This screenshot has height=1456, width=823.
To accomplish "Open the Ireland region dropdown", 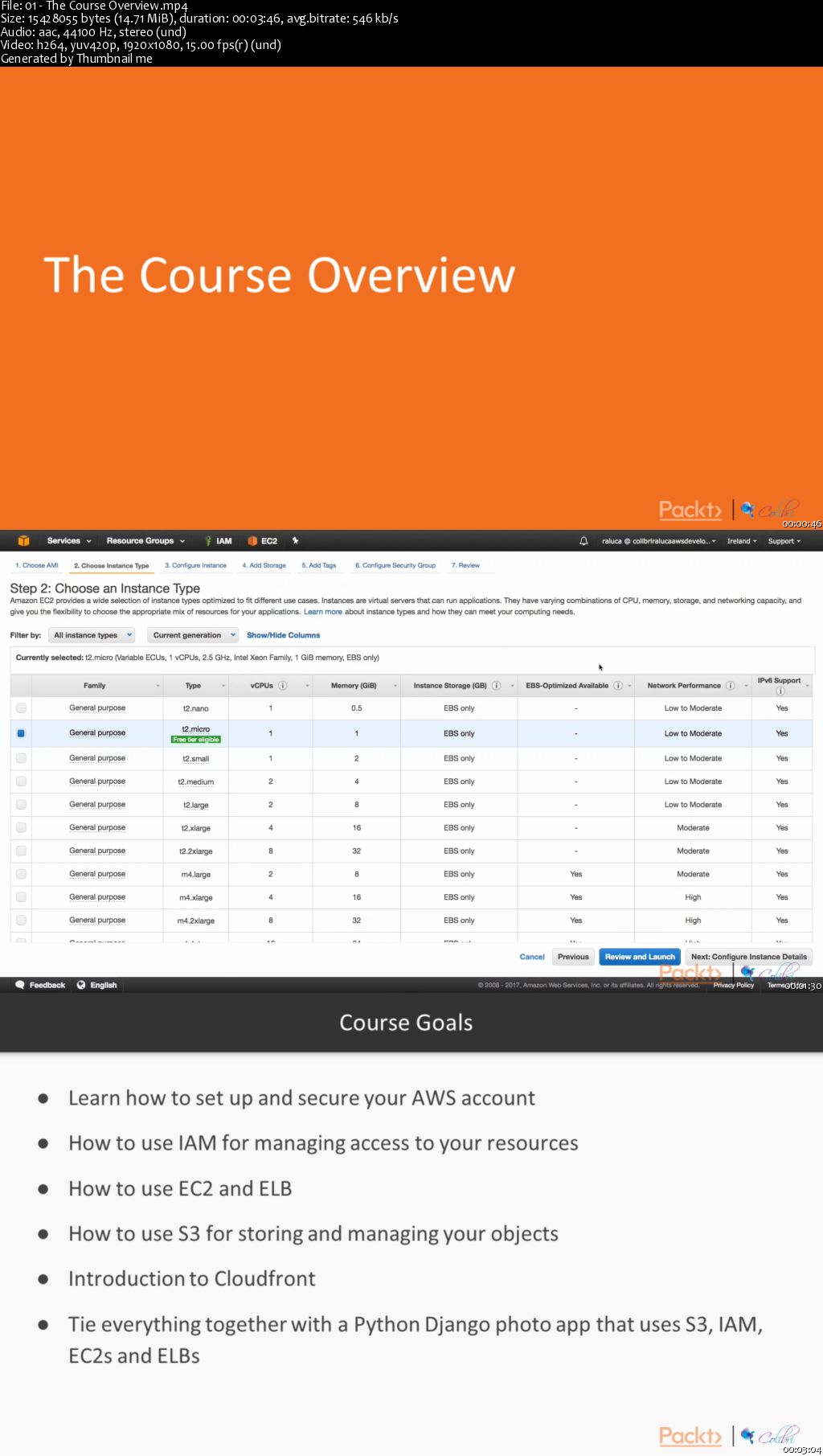I will pos(742,541).
